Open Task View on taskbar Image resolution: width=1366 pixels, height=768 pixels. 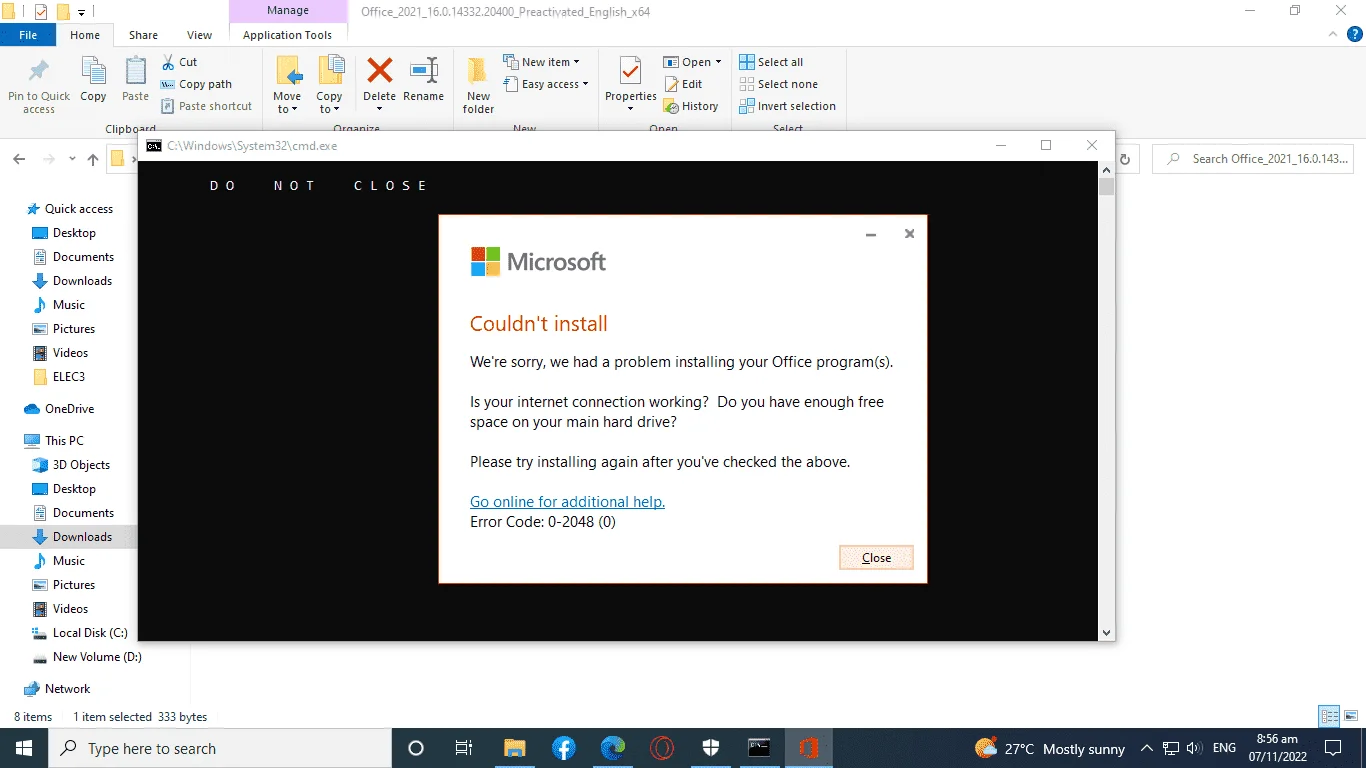[x=464, y=748]
